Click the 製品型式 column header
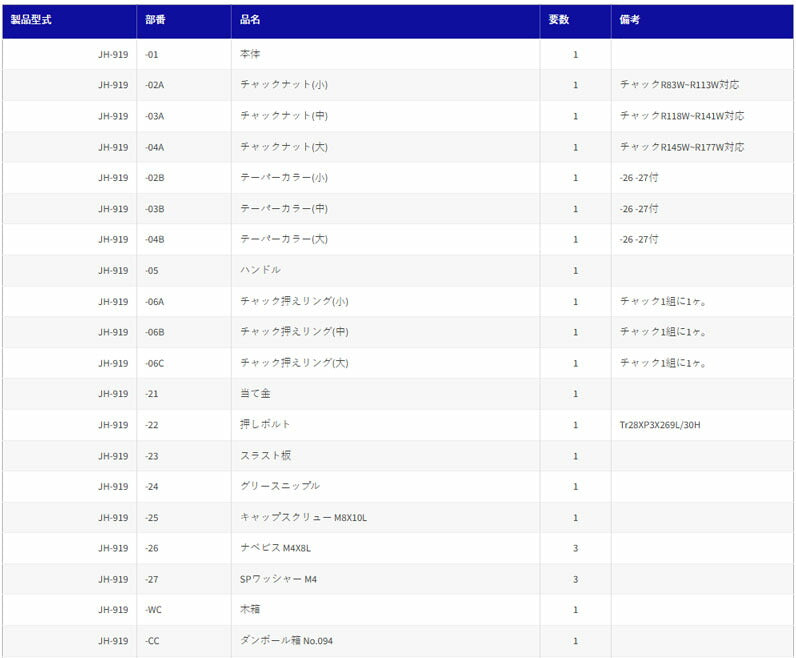The height and width of the screenshot is (658, 796). point(70,20)
